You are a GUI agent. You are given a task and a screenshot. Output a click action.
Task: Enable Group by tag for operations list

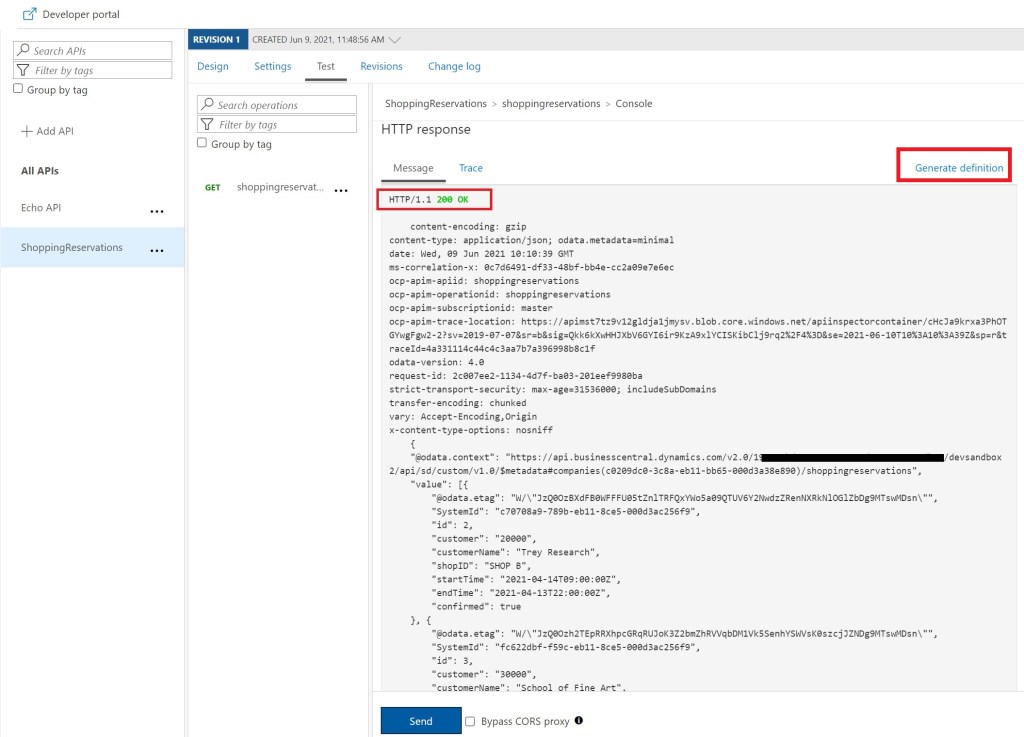pos(203,143)
